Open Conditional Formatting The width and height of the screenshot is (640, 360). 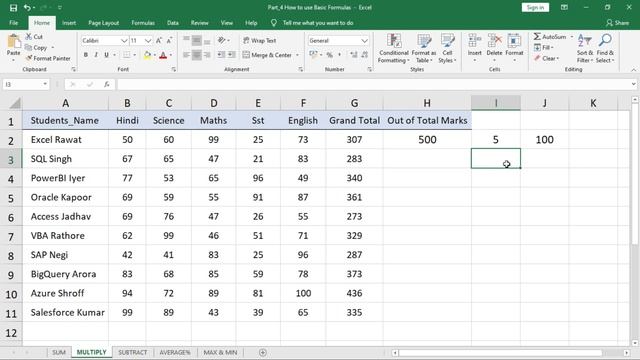click(393, 49)
